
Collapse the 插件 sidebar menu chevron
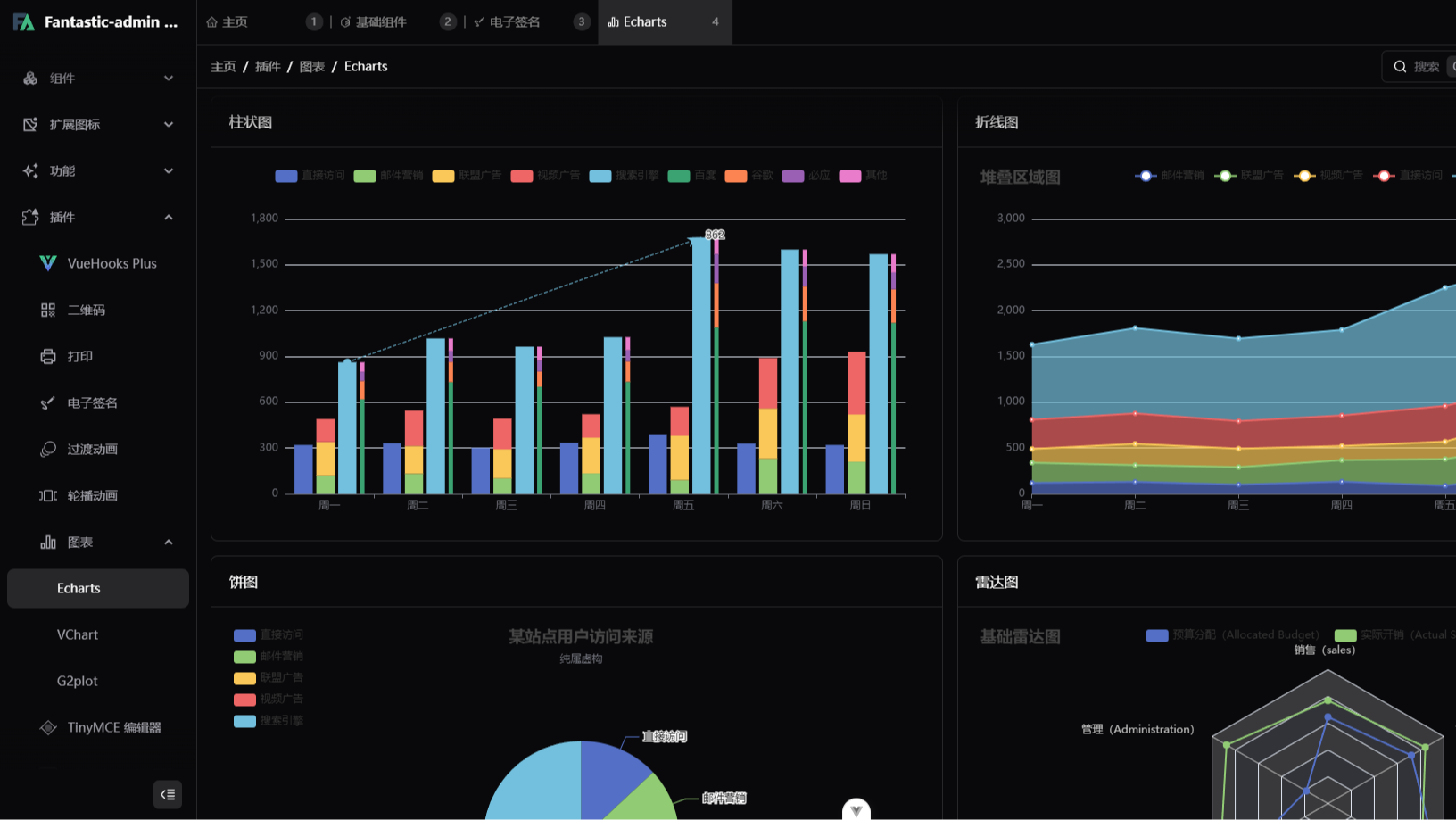click(x=169, y=218)
